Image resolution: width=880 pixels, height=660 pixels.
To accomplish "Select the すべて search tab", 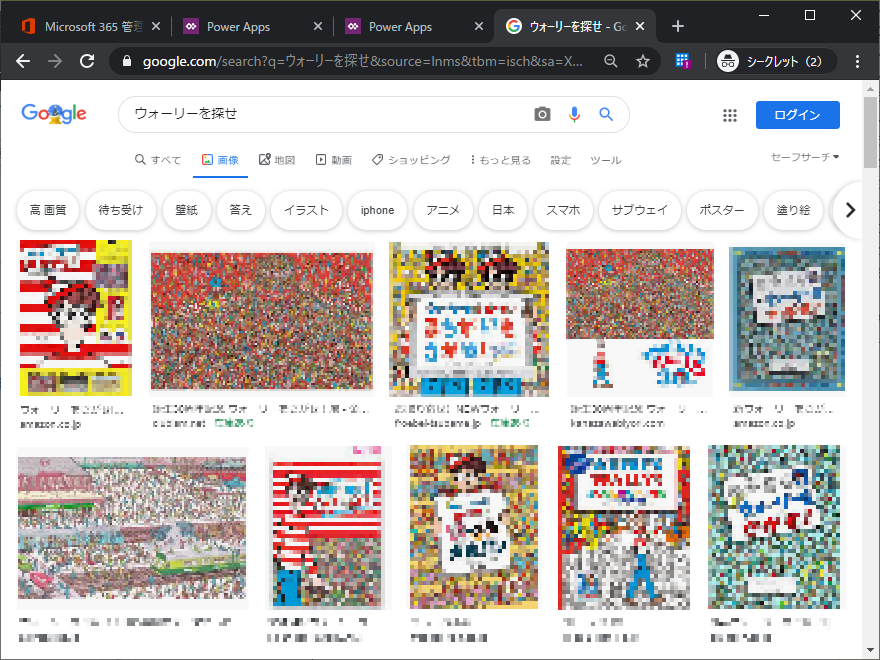I will 158,160.
